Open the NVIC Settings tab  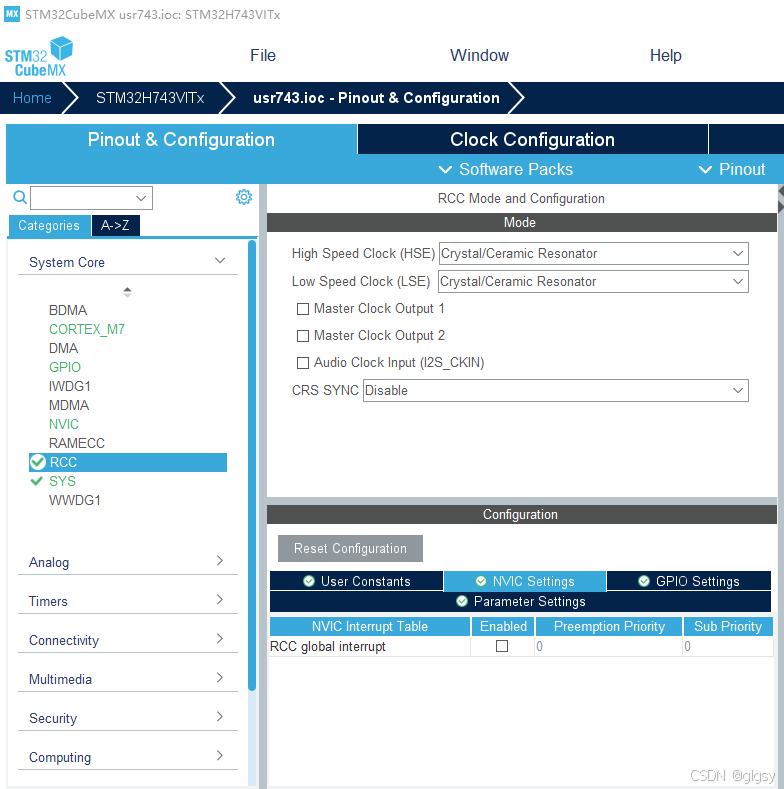point(525,581)
